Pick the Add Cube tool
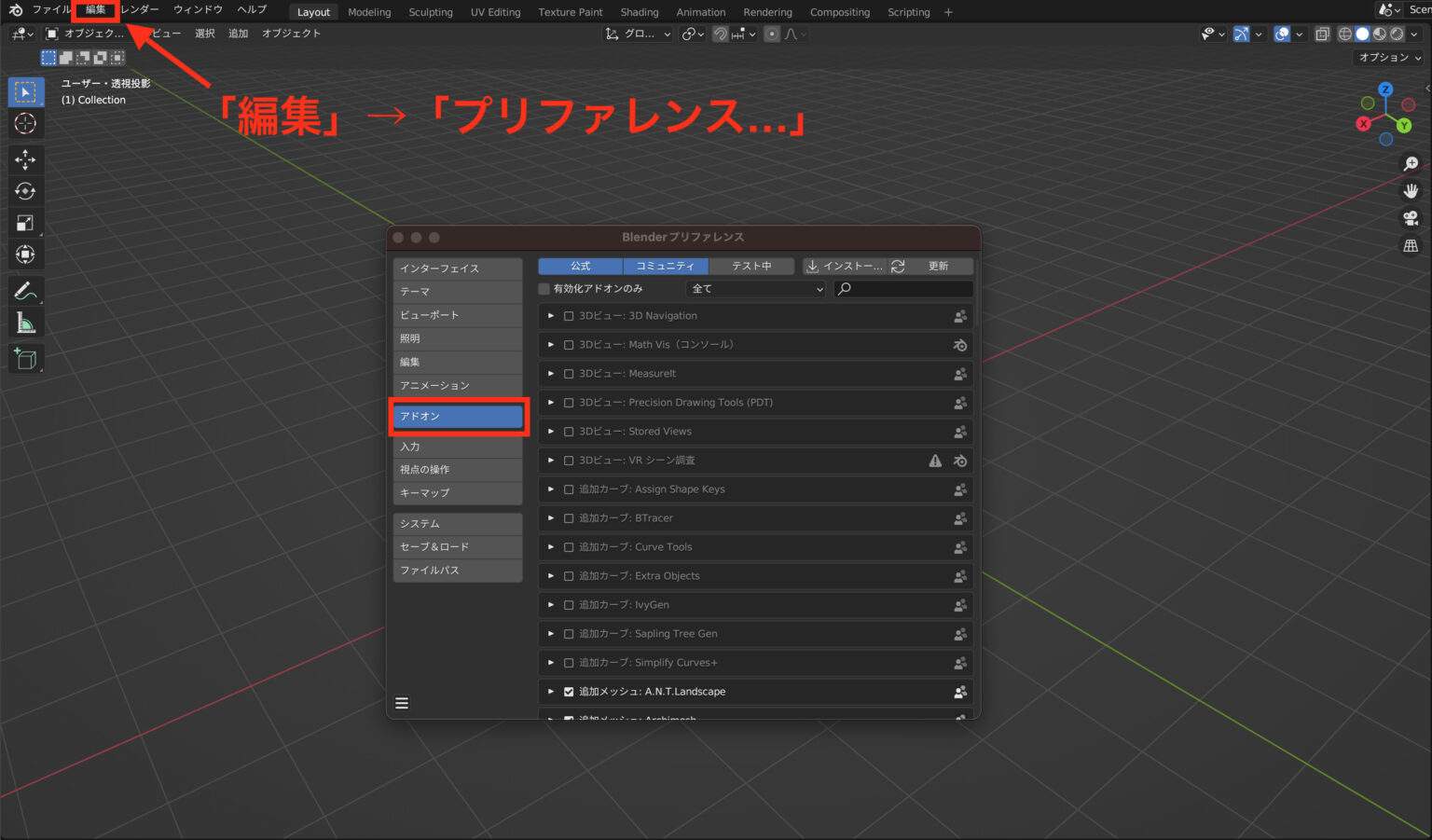This screenshot has height=840, width=1432. [x=25, y=358]
